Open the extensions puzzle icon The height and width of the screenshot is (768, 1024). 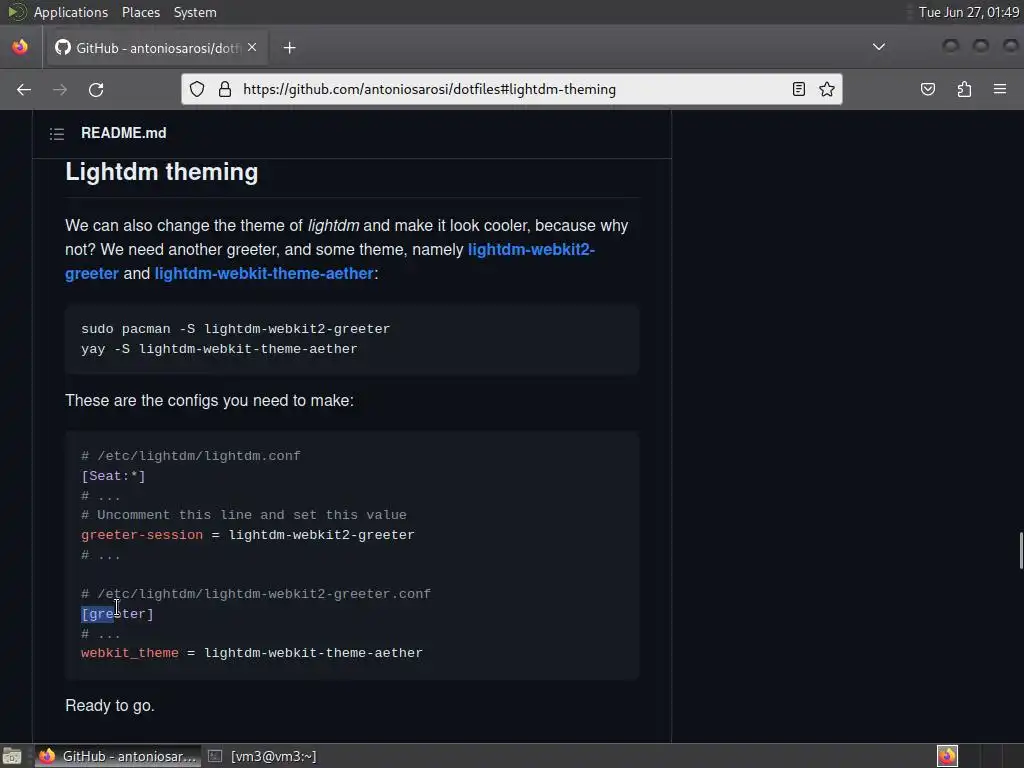[x=964, y=89]
